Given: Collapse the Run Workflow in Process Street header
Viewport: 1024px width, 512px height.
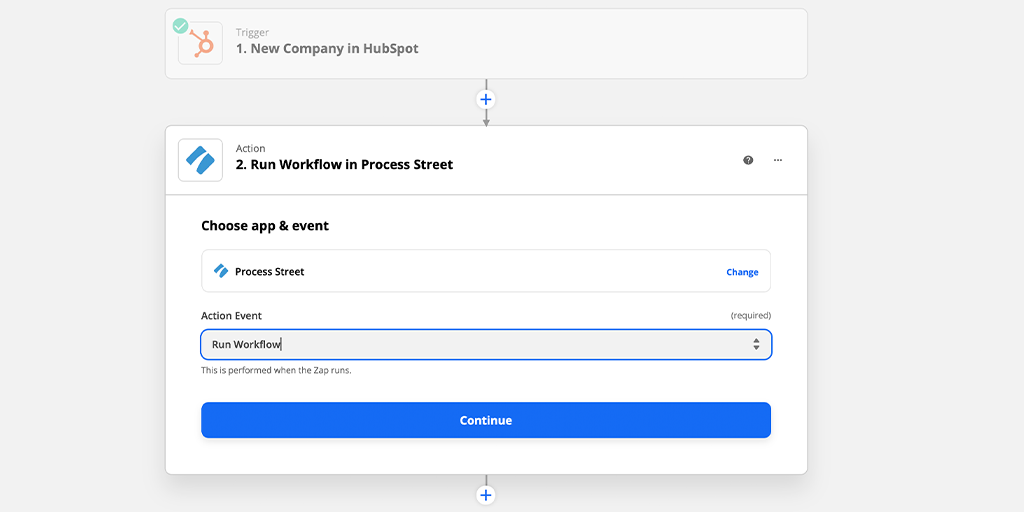Looking at the screenshot, I should coord(486,160).
